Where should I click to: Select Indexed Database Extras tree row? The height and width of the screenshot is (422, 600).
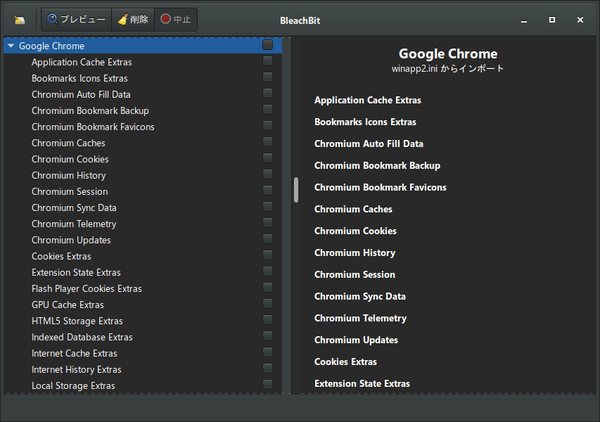click(143, 337)
